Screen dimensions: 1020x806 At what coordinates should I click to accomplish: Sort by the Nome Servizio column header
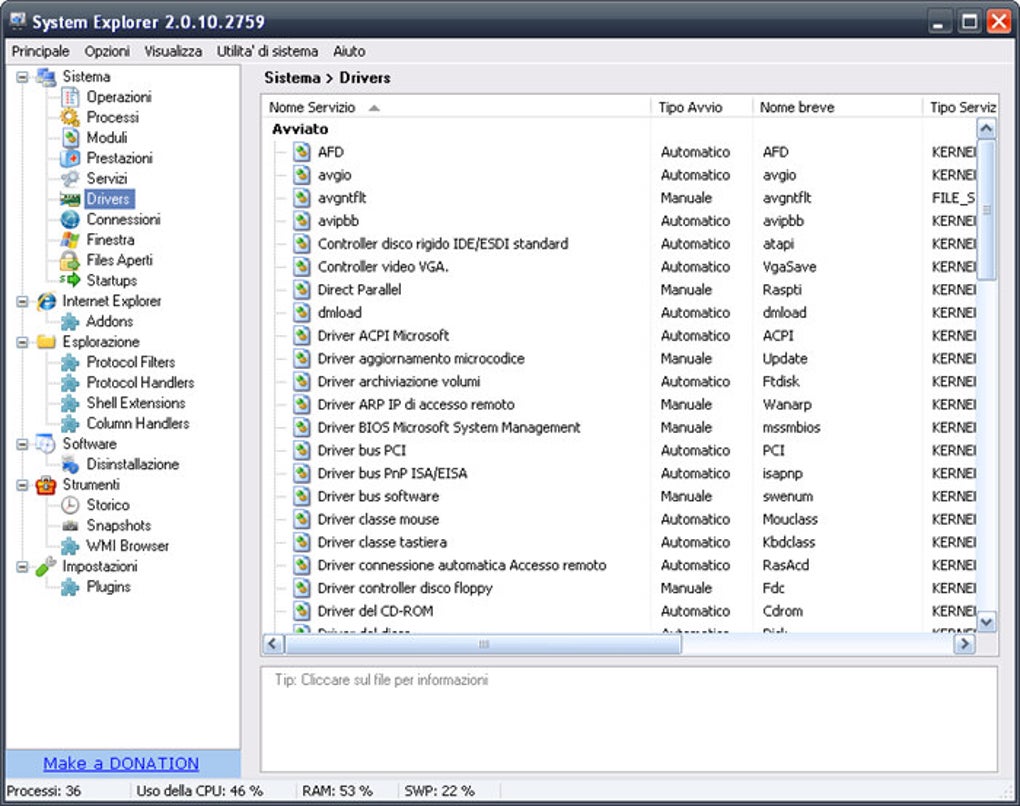click(312, 106)
